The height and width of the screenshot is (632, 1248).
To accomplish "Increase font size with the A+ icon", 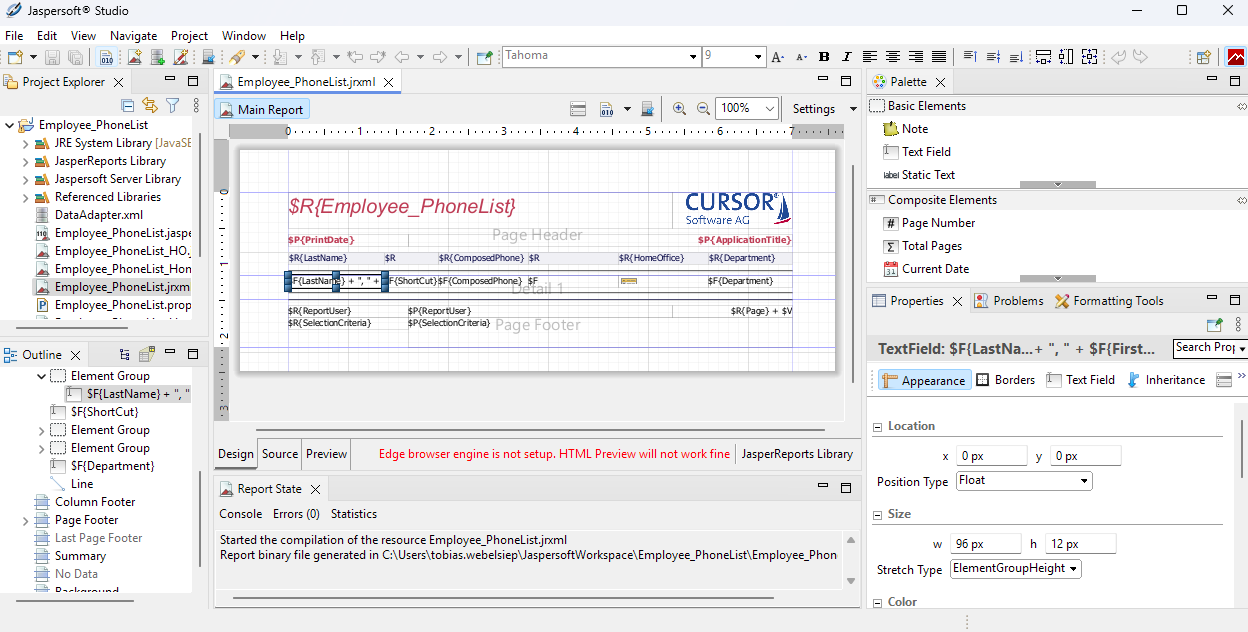I will point(778,57).
